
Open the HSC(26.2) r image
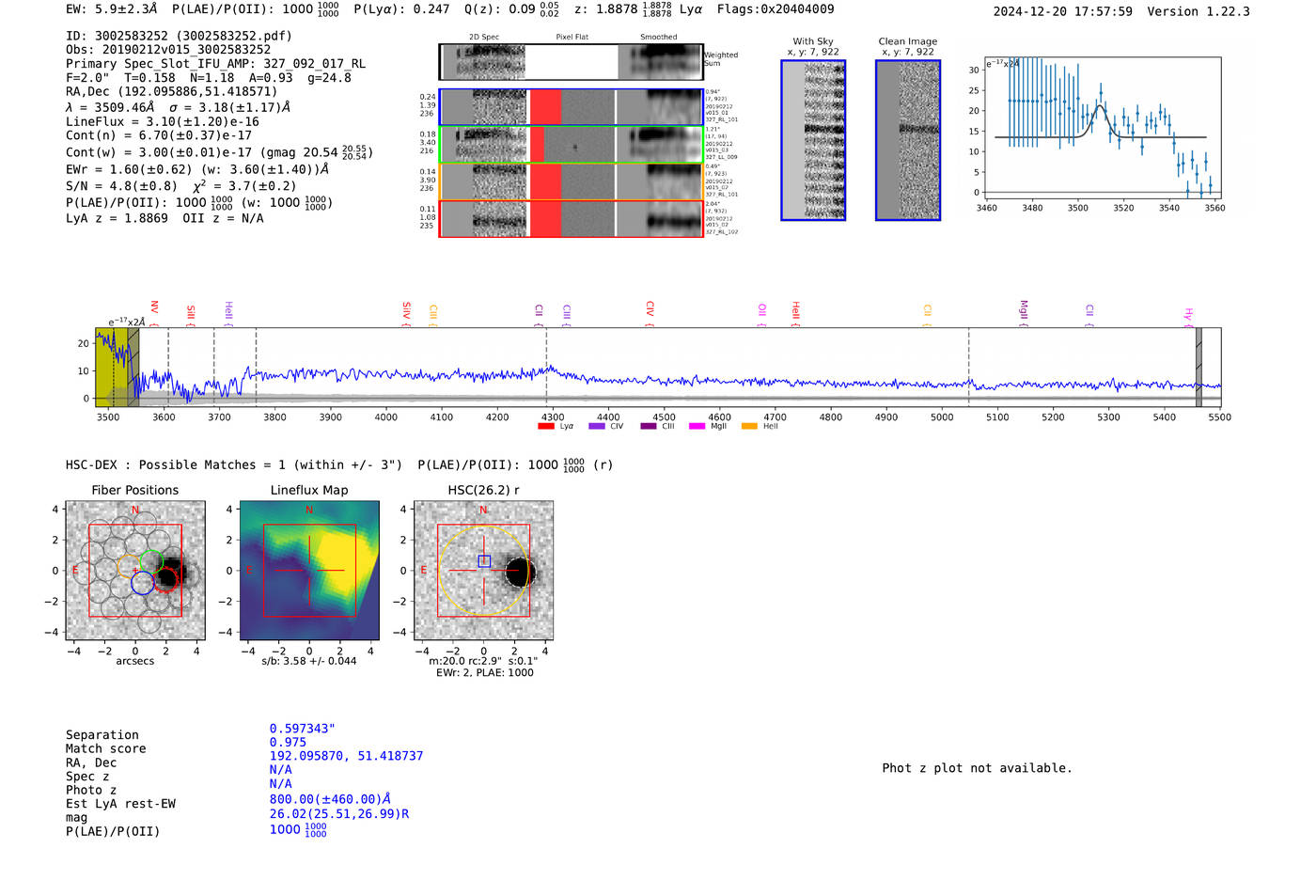[x=483, y=571]
